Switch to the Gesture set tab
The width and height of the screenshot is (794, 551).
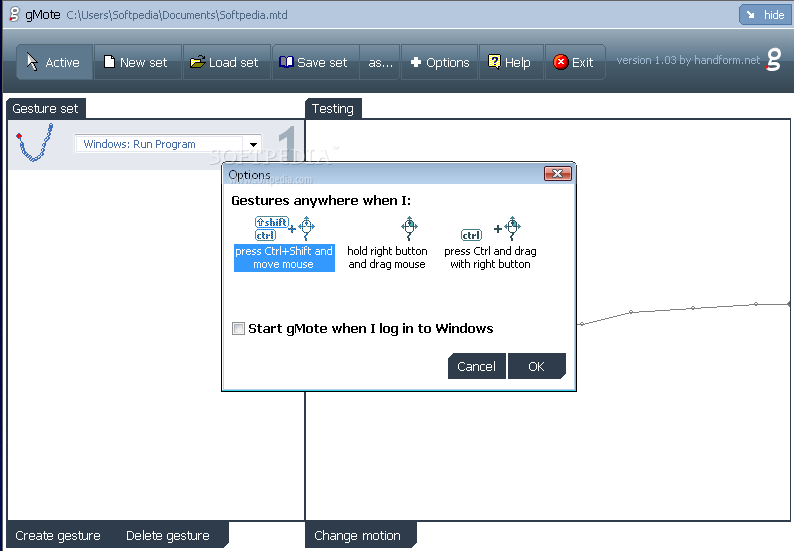coord(46,108)
